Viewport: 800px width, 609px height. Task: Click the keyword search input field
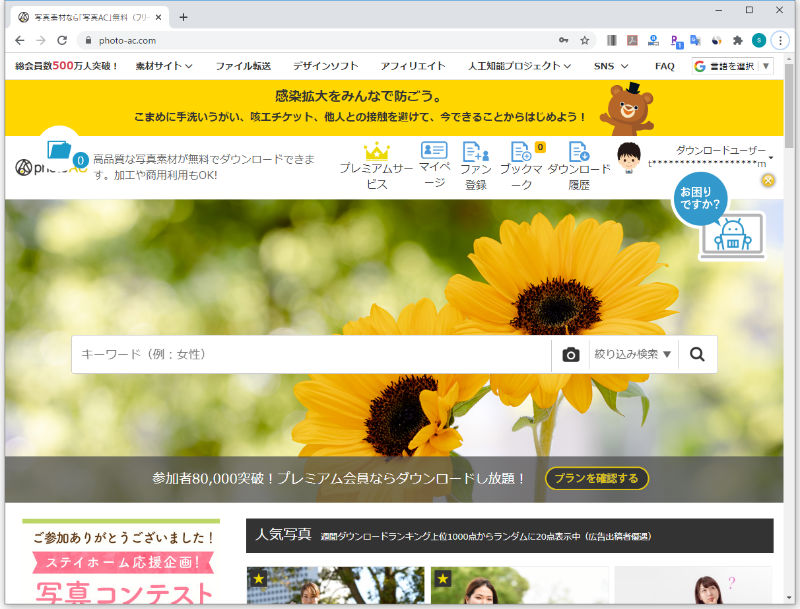(310, 354)
